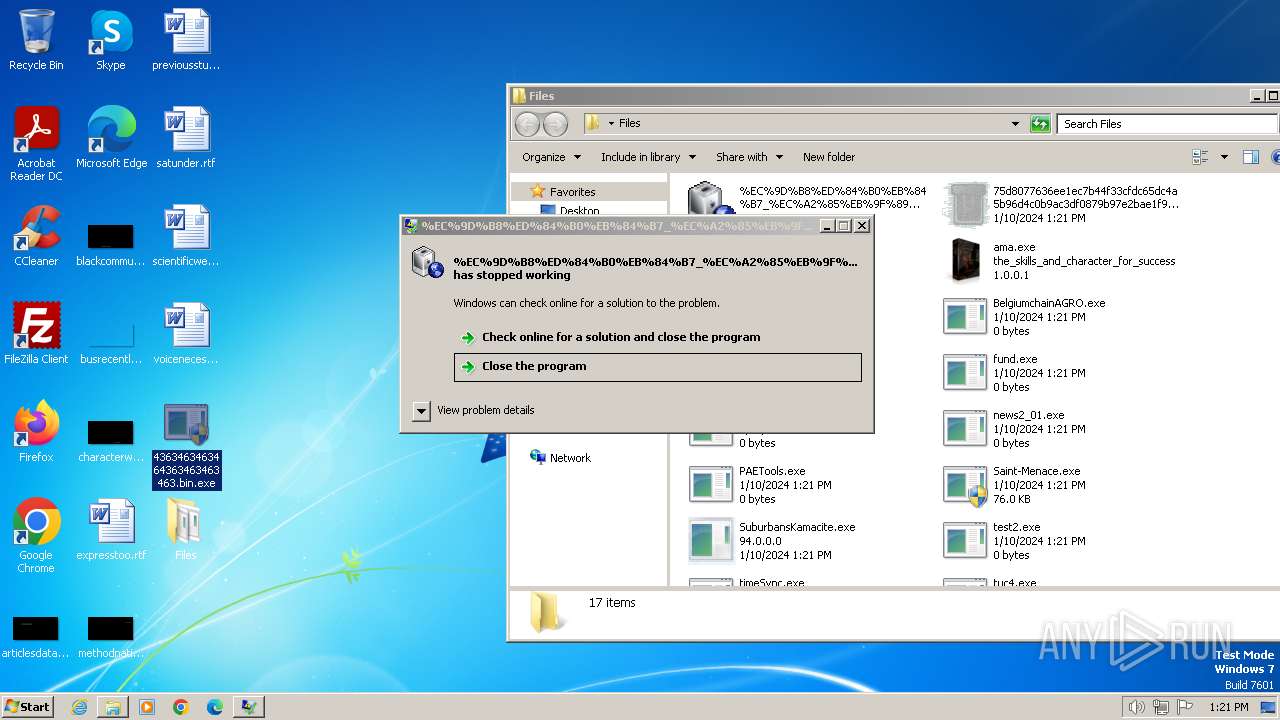Click the taskbar clock 1:21 PM
The width and height of the screenshot is (1280, 720).
tap(1228, 707)
